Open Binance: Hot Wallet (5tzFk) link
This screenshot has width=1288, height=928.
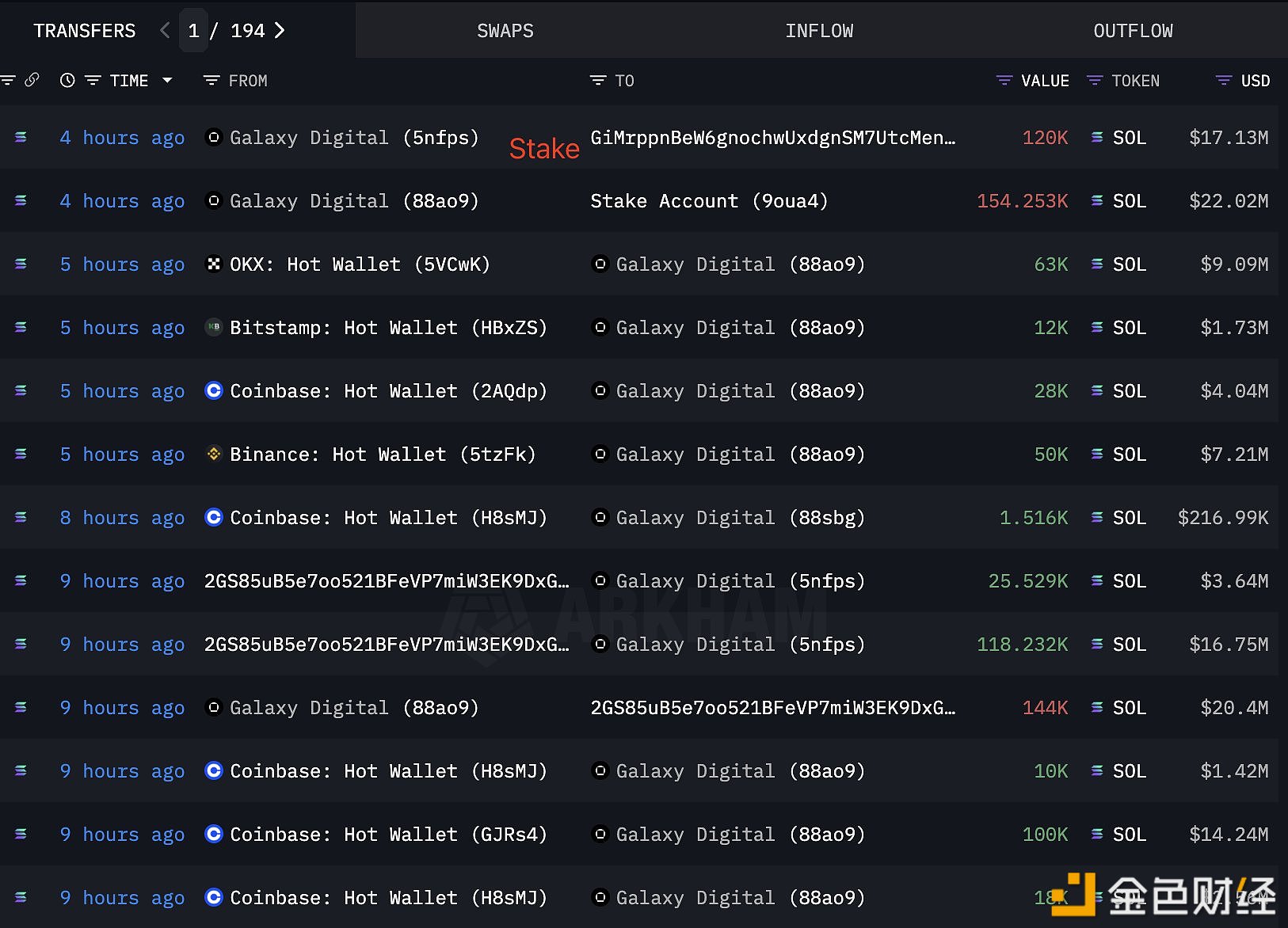click(382, 454)
